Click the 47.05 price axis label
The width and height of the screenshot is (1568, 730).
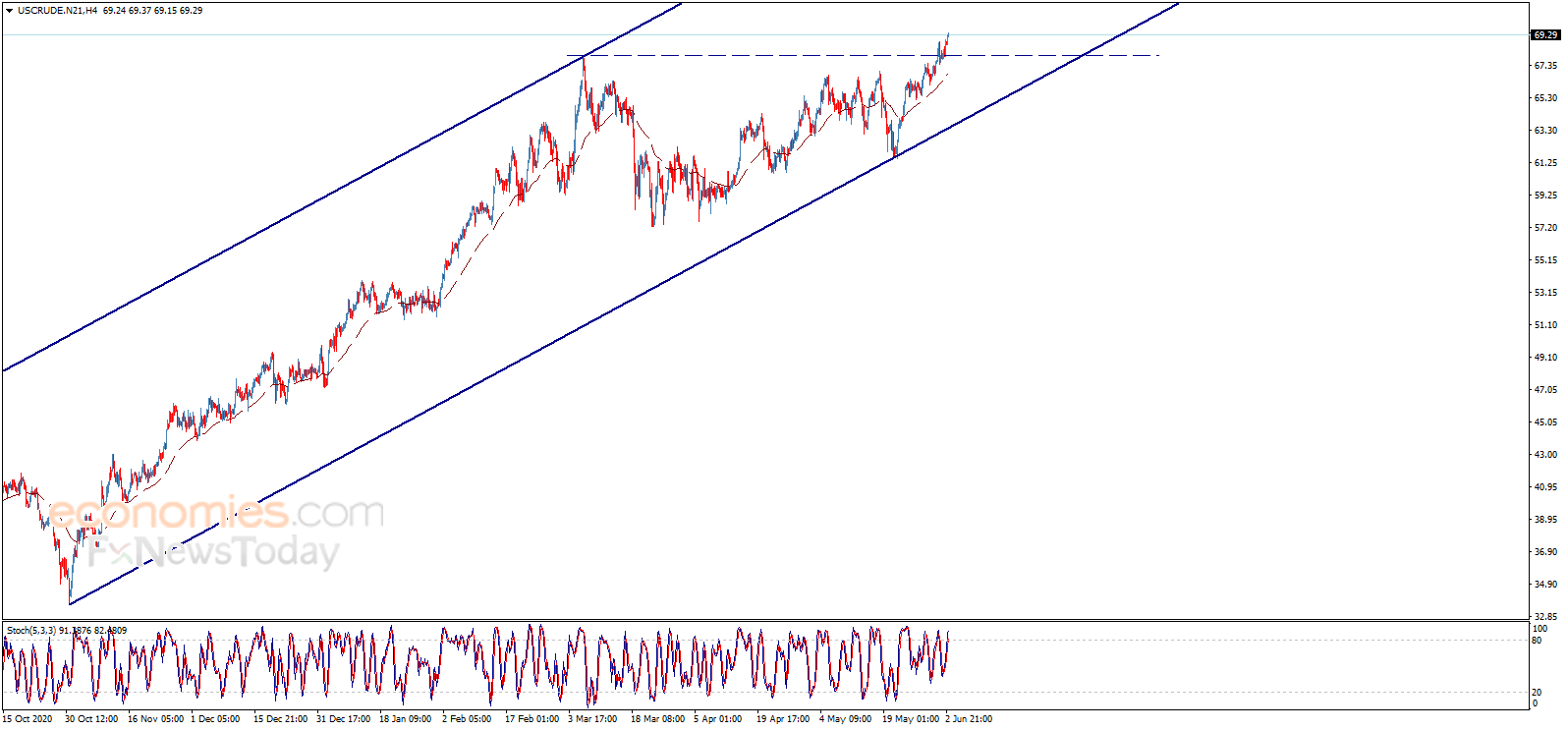pos(1545,390)
